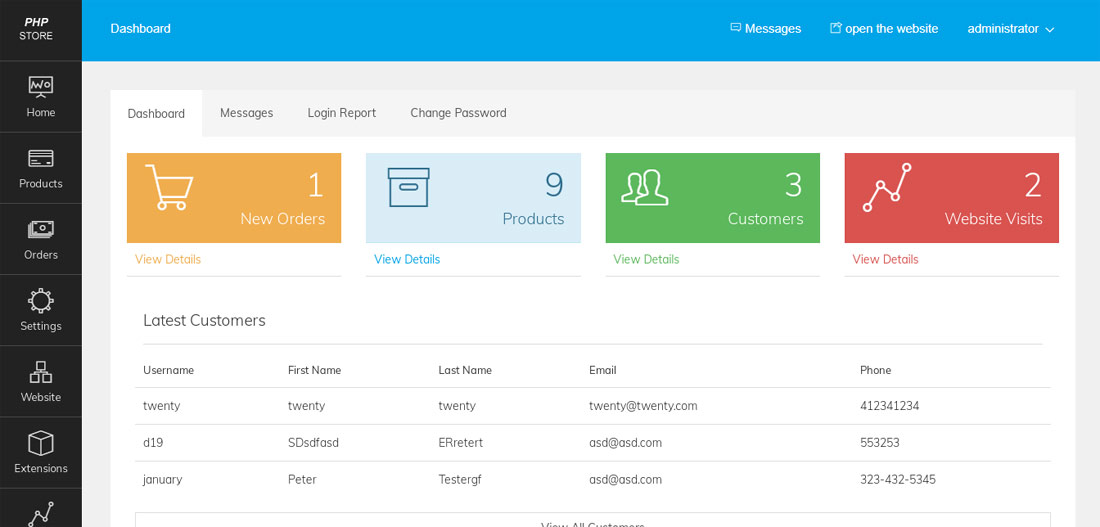Click the PHP Store logo
Image resolution: width=1100 pixels, height=527 pixels.
click(36, 29)
